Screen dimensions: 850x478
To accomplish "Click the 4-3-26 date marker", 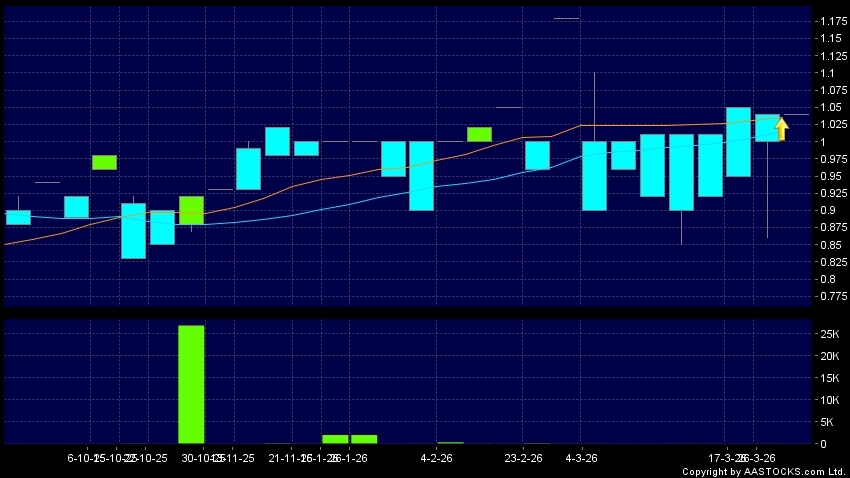I will [x=582, y=458].
